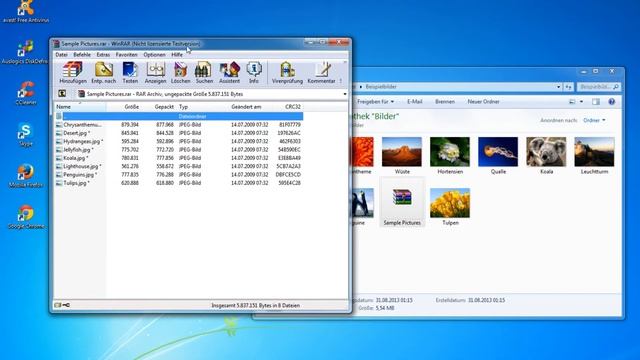Select Hydrangeas.jpg in the archive list
Image resolution: width=640 pixels, height=360 pixels.
[179, 141]
